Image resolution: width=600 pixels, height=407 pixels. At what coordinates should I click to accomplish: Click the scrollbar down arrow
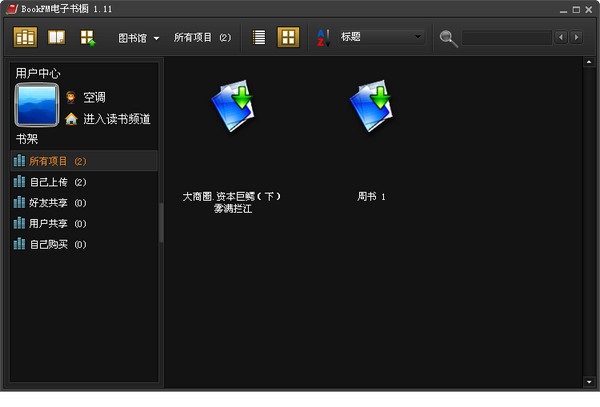[589, 381]
